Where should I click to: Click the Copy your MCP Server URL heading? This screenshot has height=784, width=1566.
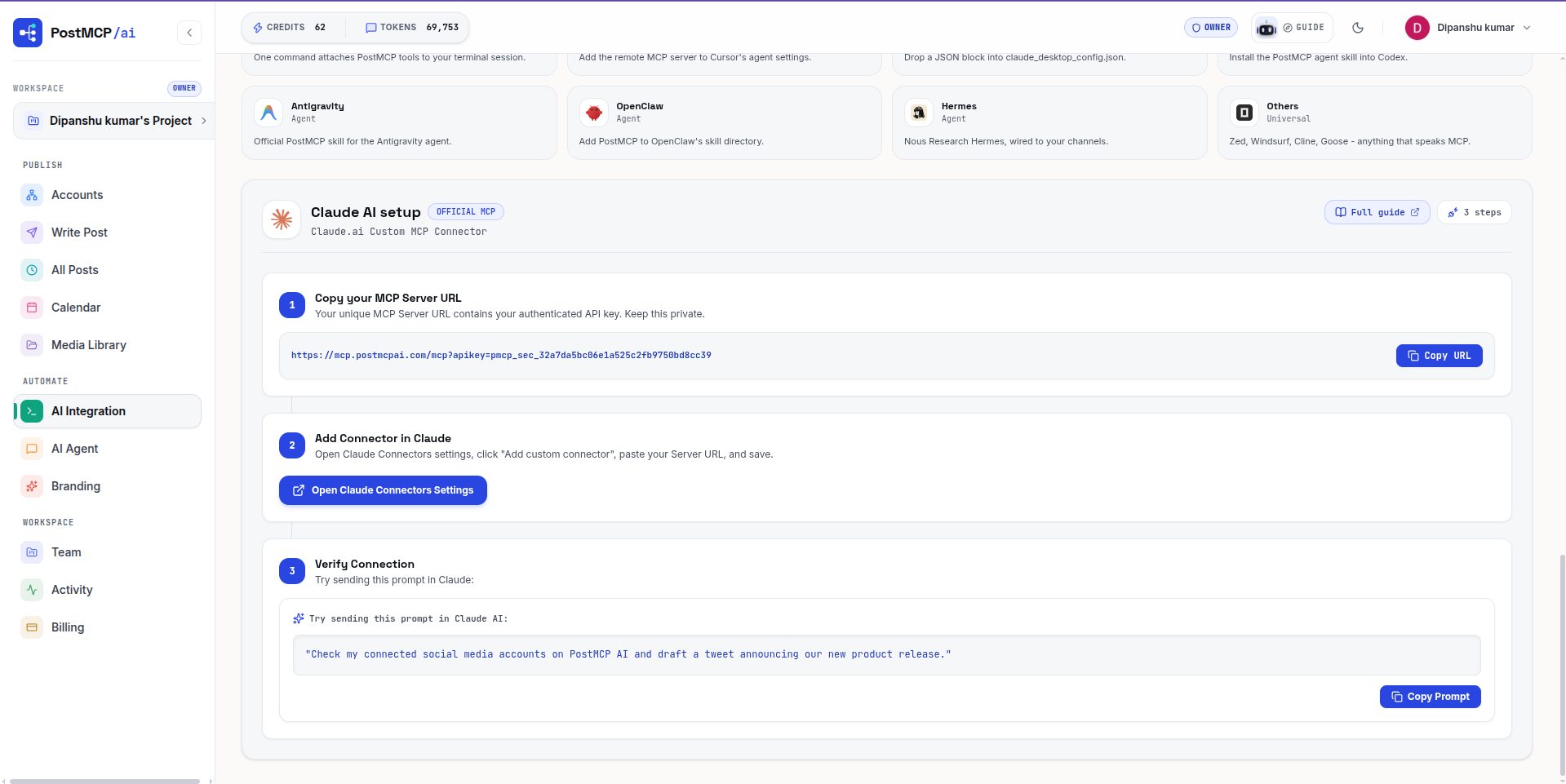pos(388,299)
